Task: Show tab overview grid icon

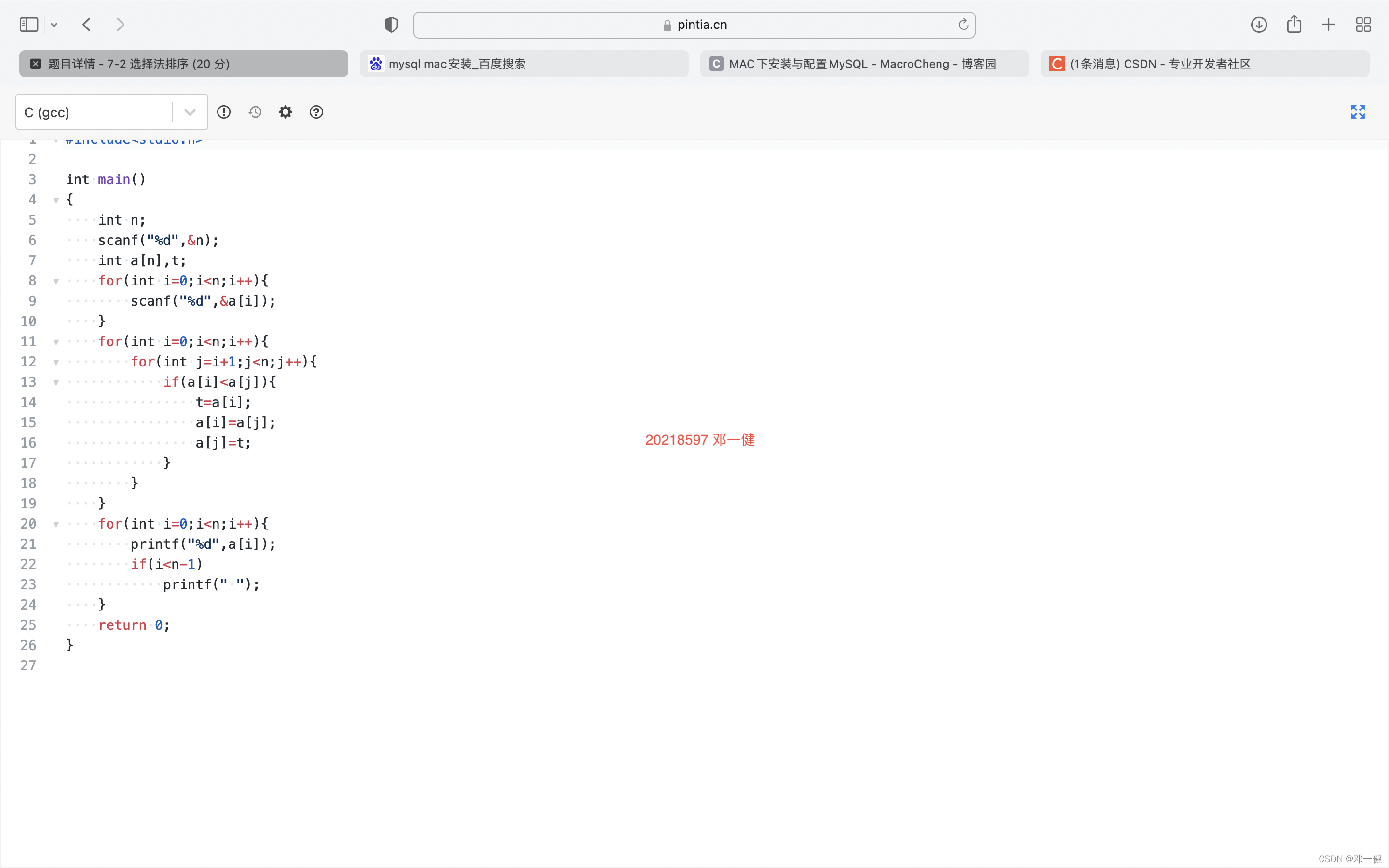Action: click(x=1363, y=25)
